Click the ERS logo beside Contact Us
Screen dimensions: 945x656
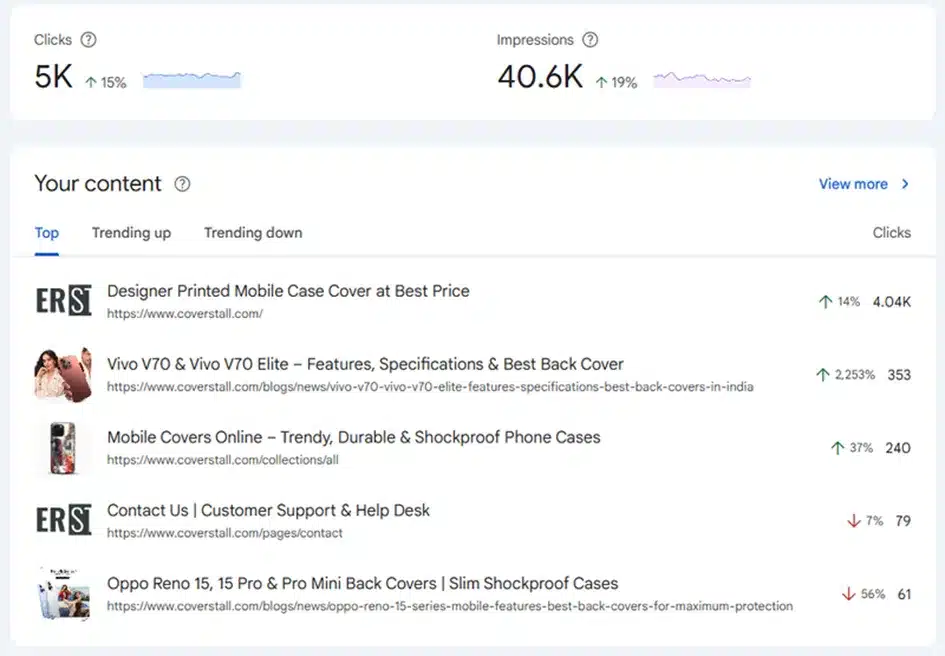(63, 520)
